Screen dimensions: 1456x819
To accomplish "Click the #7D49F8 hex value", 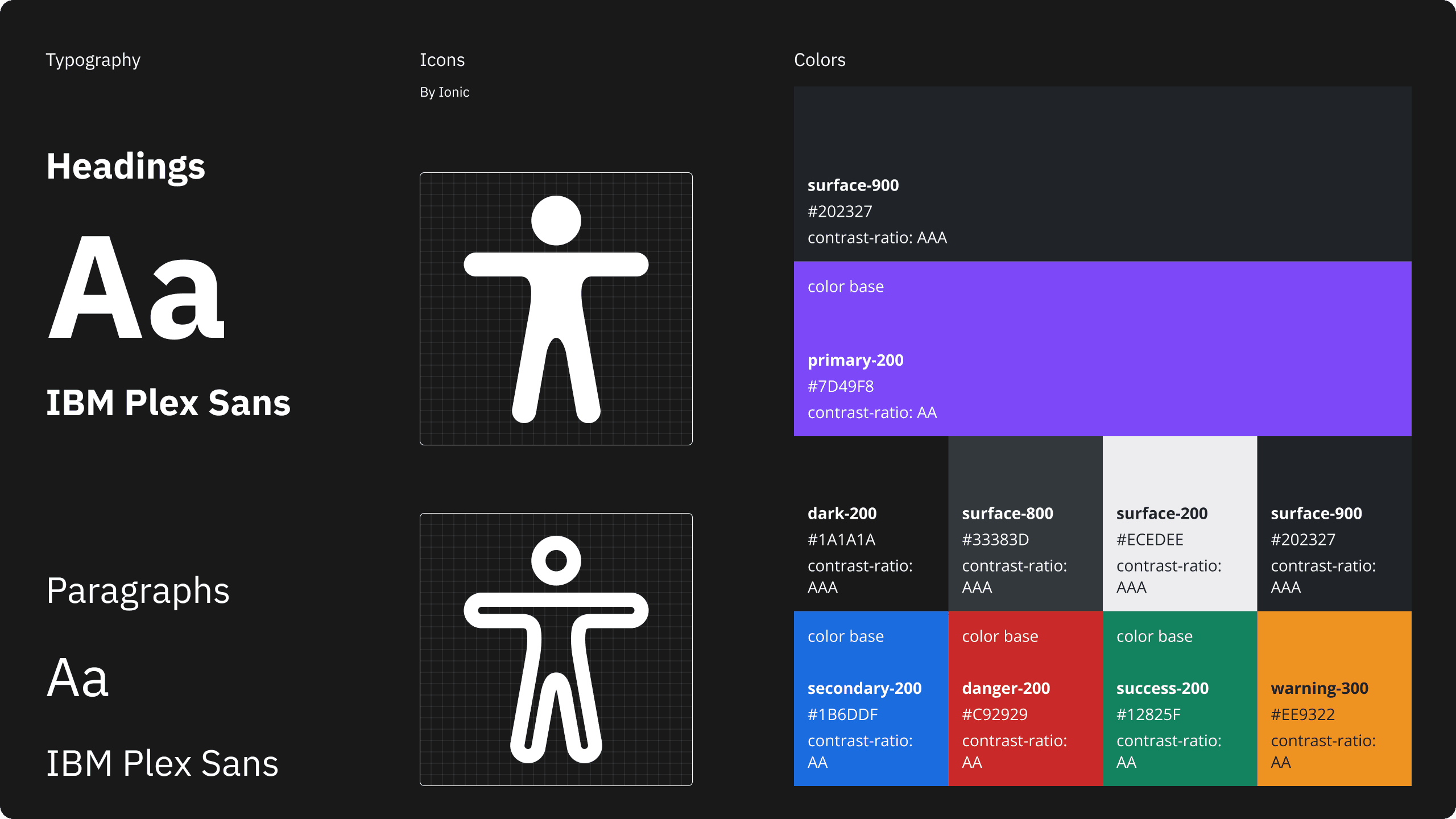I will pyautogui.click(x=841, y=386).
